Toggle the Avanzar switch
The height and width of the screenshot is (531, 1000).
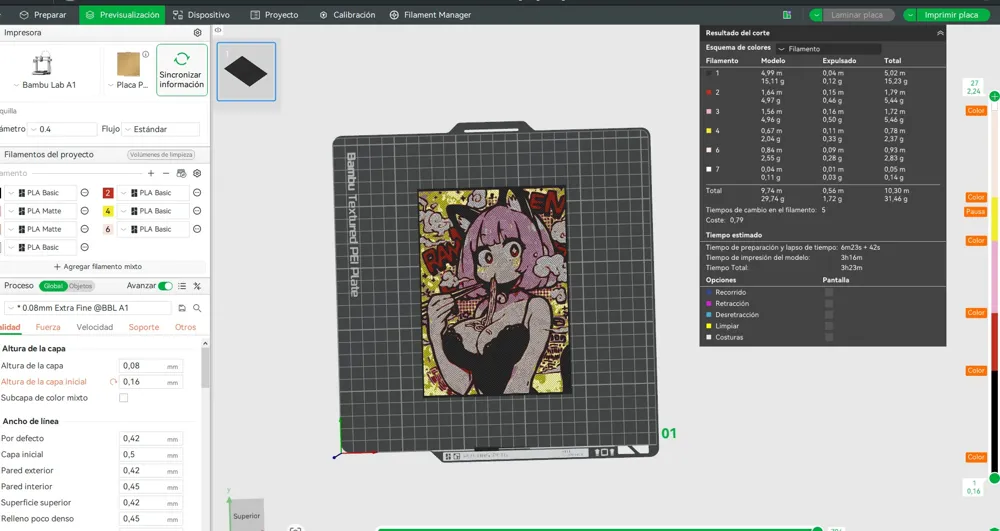[x=165, y=286]
